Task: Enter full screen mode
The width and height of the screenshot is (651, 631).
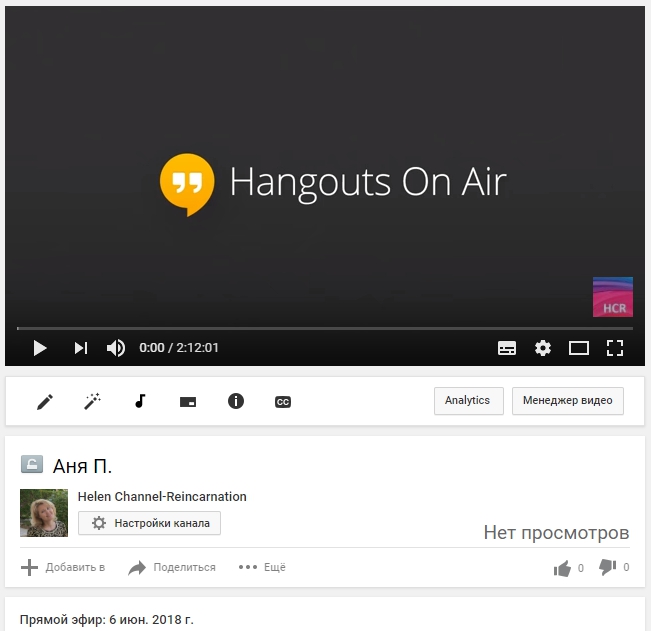Action: [615, 348]
